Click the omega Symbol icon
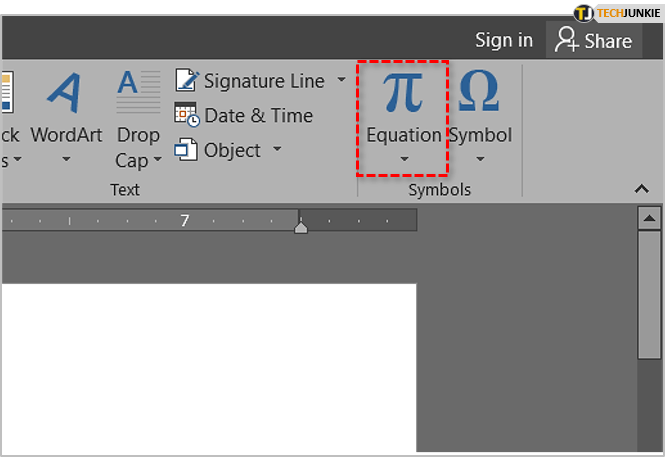The width and height of the screenshot is (668, 457). 479,94
